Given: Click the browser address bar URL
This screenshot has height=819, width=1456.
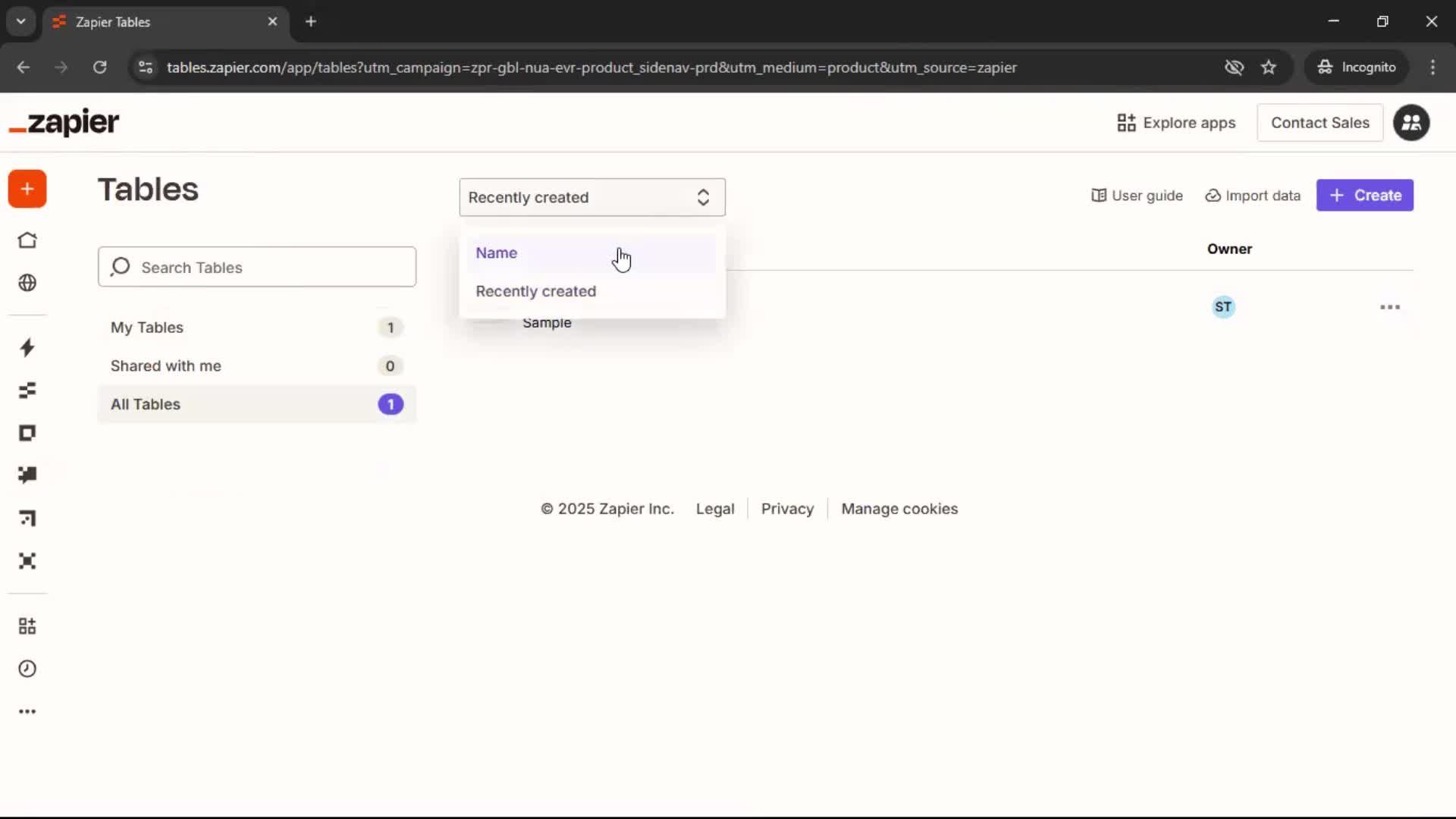Looking at the screenshot, I should (x=591, y=67).
